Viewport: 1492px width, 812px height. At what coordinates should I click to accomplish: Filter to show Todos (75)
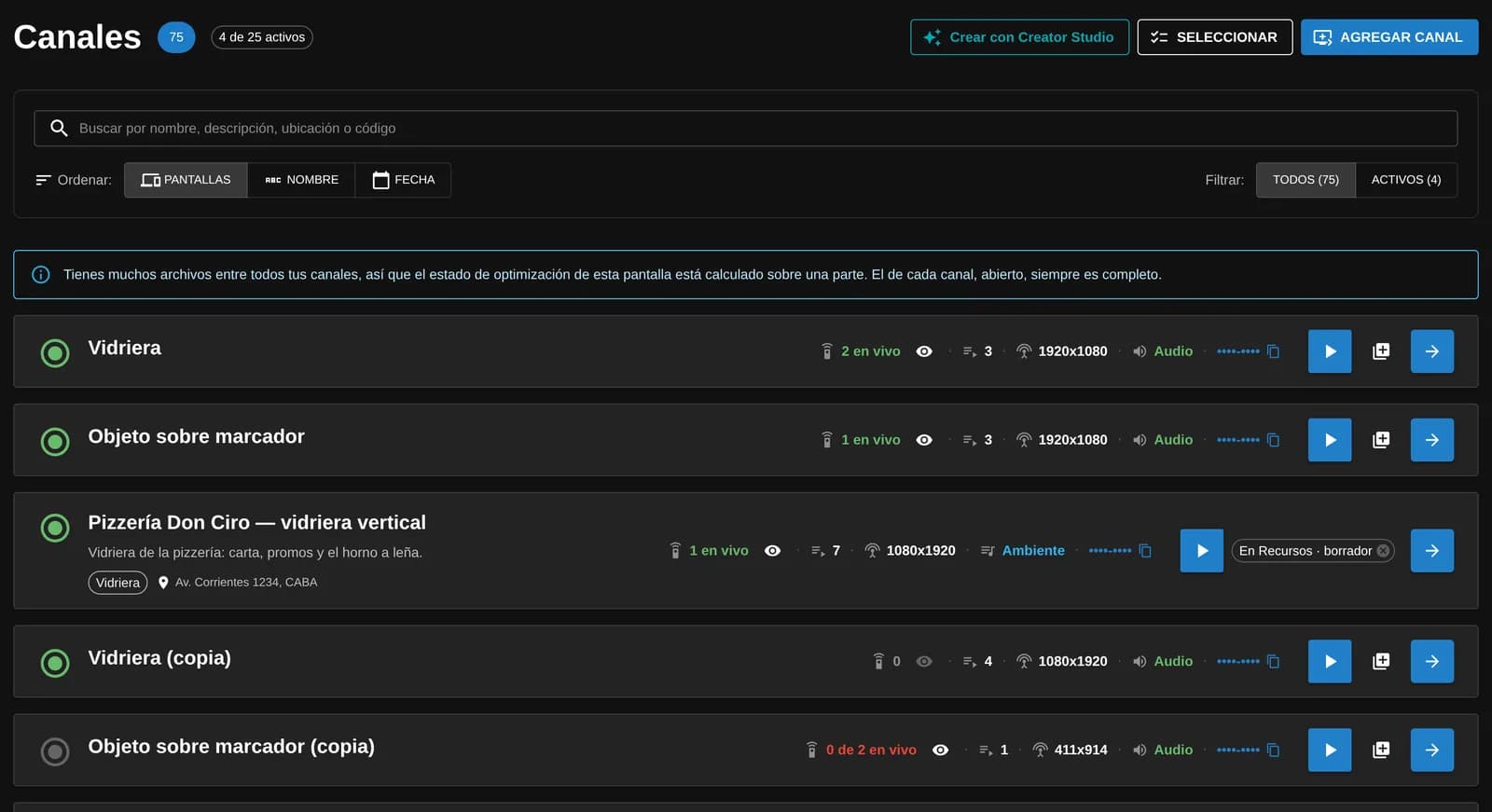[1305, 180]
